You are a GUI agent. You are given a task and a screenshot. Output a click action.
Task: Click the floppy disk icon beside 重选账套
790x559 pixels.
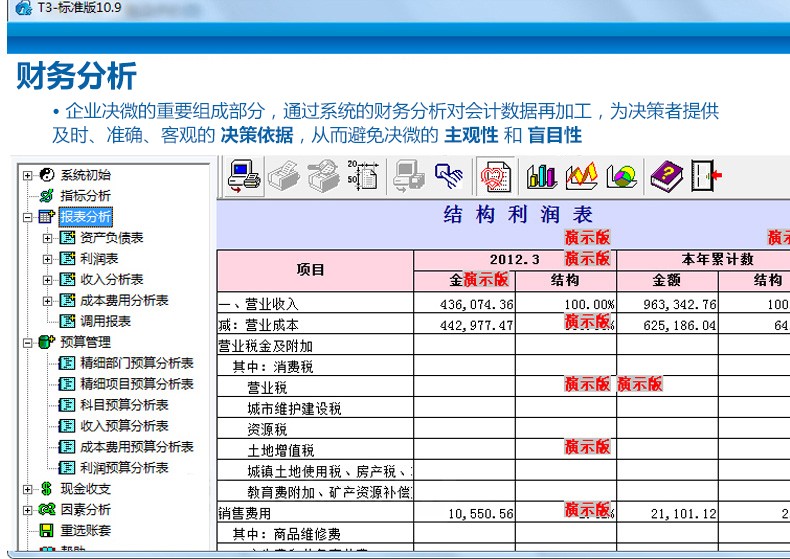(x=46, y=530)
